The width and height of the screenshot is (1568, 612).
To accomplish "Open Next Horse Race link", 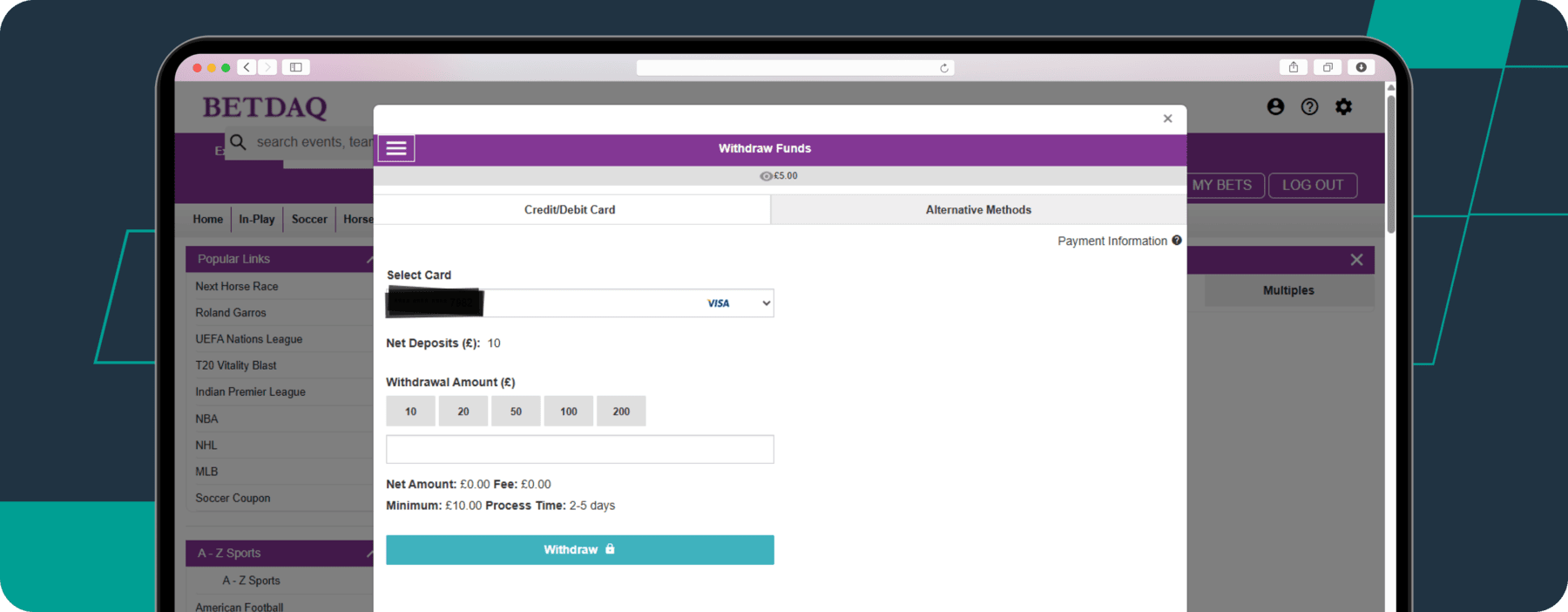I will point(237,286).
